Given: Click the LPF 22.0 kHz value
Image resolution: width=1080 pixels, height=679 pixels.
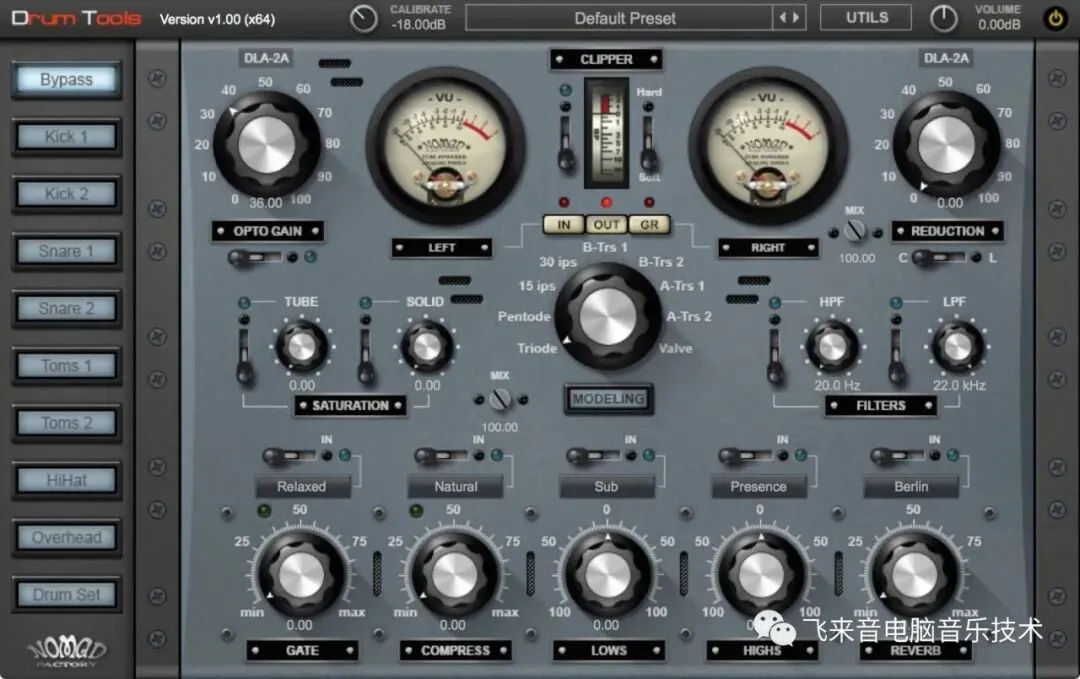Looking at the screenshot, I should click(959, 386).
